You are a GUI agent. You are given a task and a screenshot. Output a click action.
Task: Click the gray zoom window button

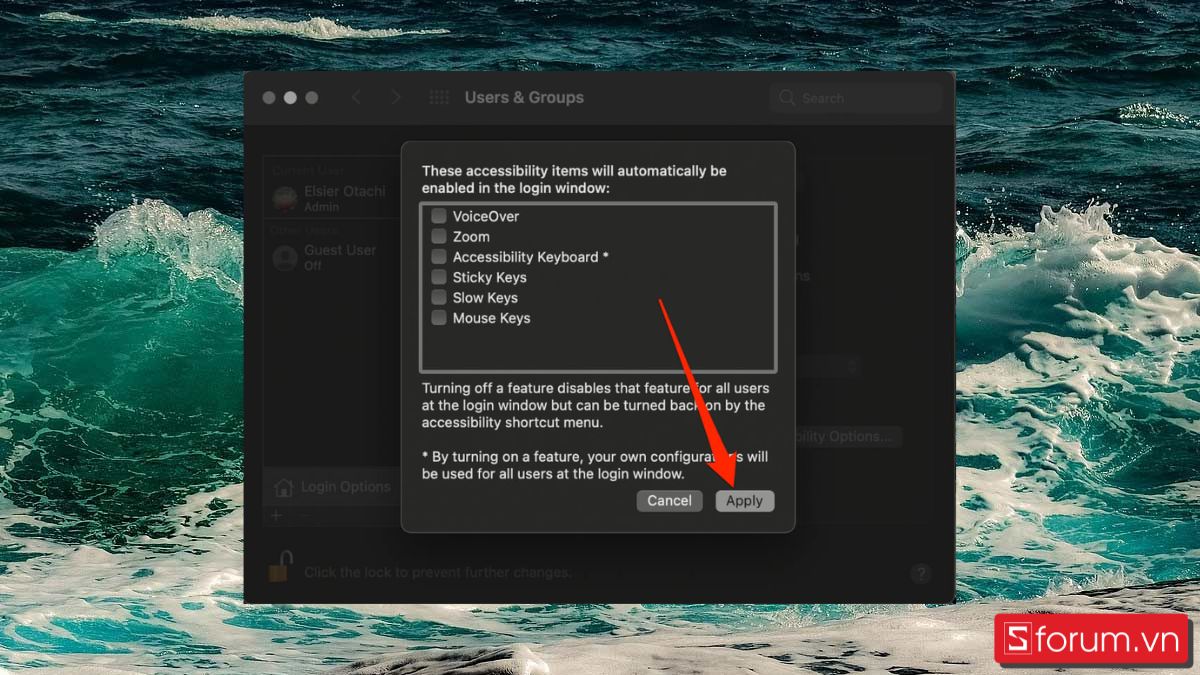(x=311, y=98)
